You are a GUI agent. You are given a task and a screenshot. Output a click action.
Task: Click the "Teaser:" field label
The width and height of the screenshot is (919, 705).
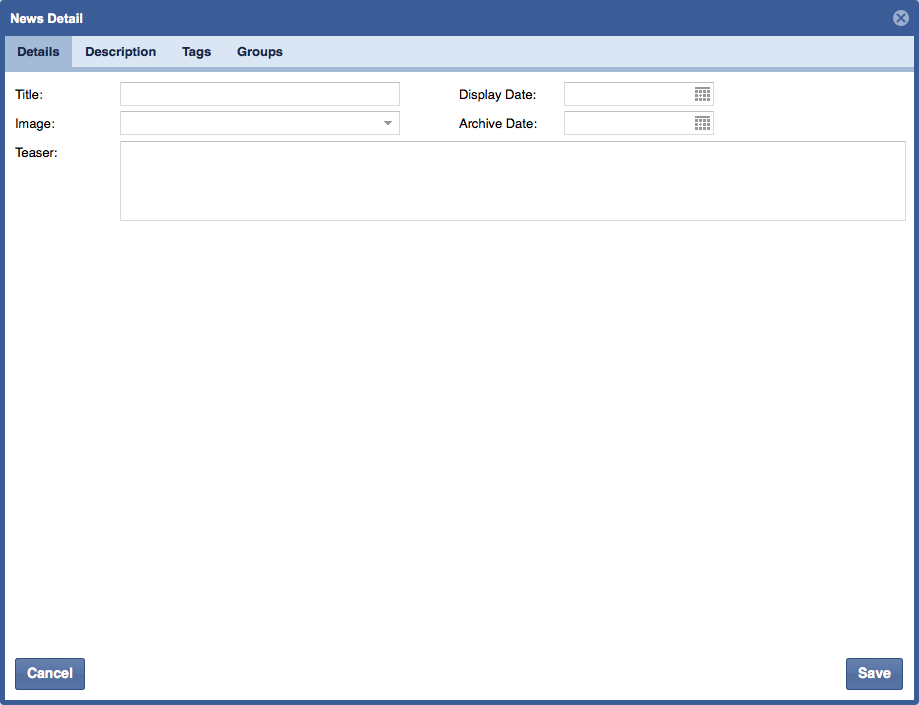[37, 153]
